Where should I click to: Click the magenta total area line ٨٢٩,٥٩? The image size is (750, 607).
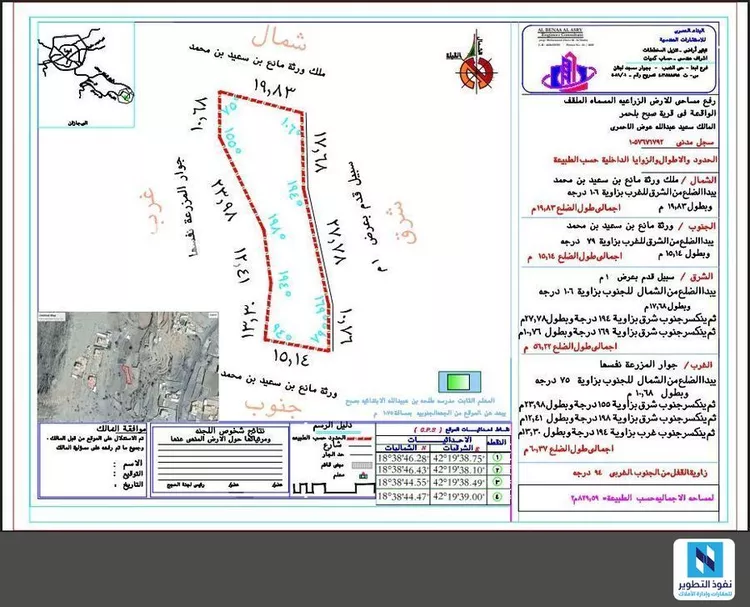(x=641, y=498)
